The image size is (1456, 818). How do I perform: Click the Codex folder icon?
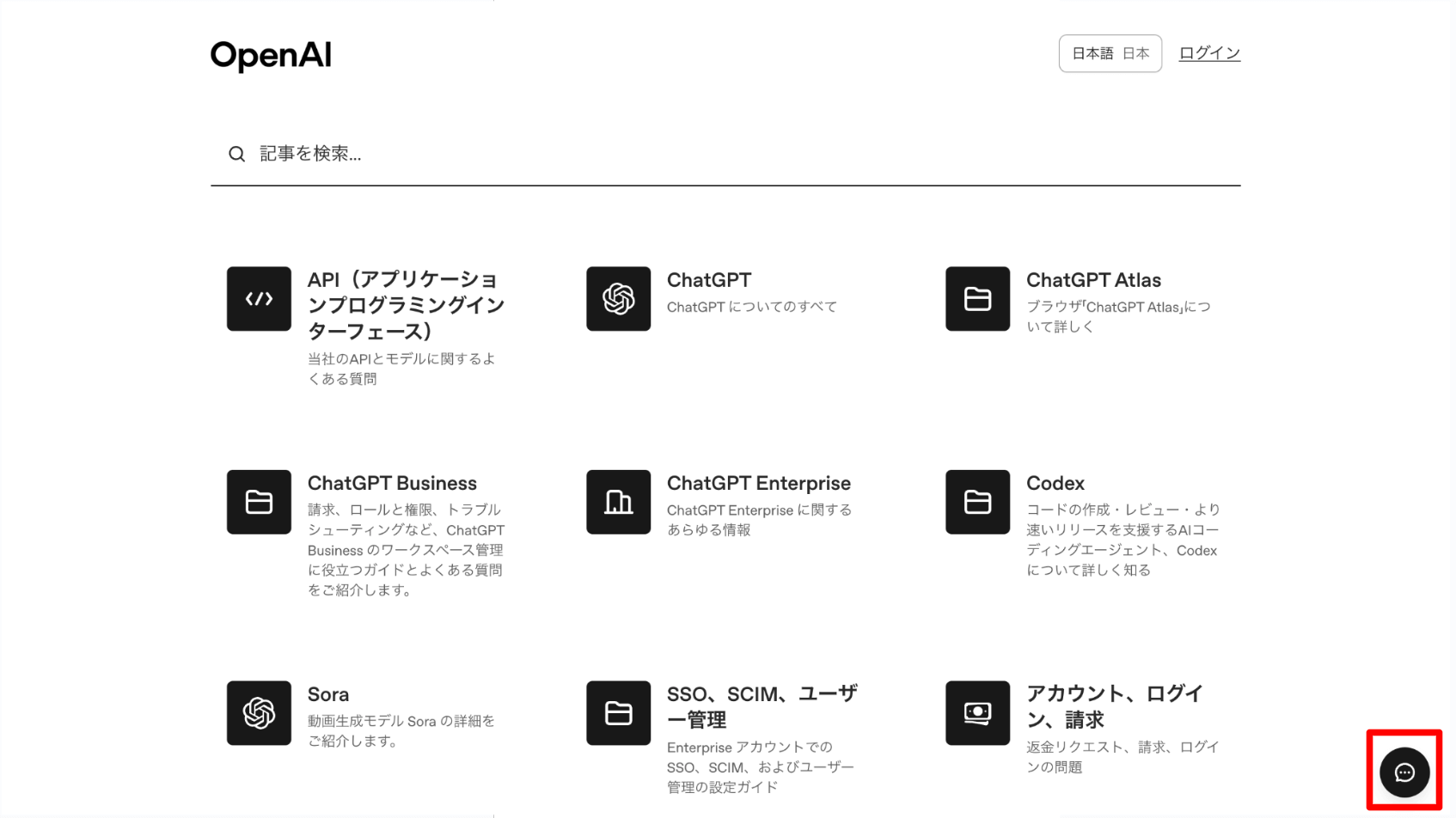977,502
